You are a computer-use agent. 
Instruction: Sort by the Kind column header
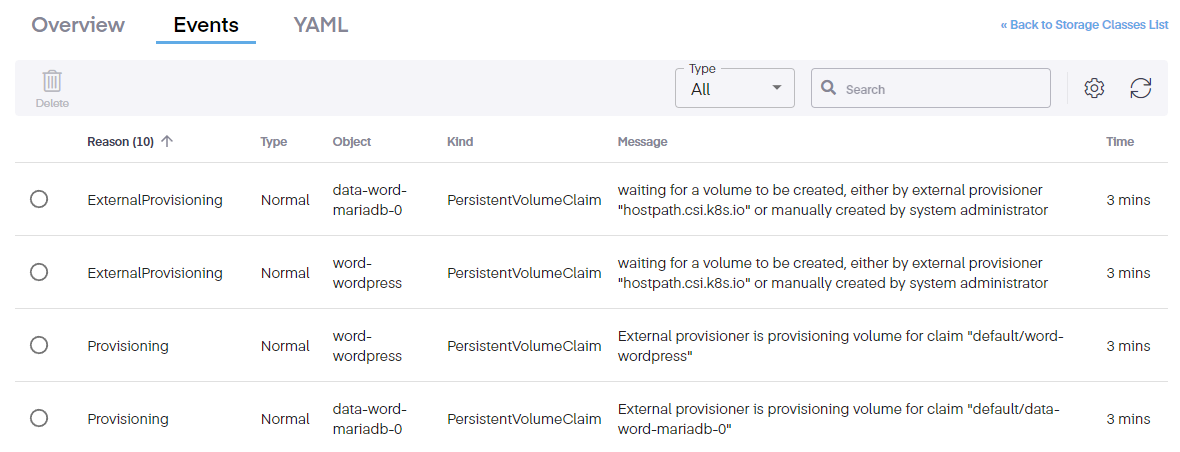coord(460,142)
